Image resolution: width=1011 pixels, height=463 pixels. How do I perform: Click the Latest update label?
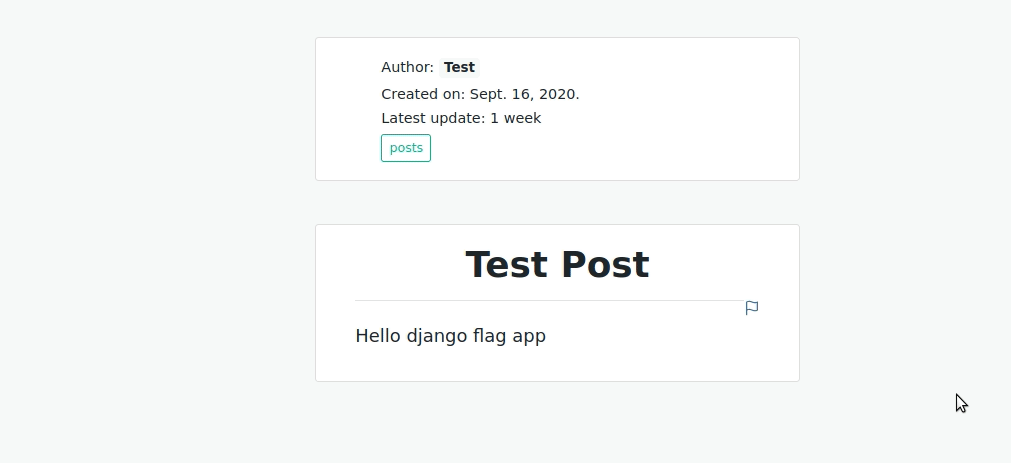(x=433, y=119)
